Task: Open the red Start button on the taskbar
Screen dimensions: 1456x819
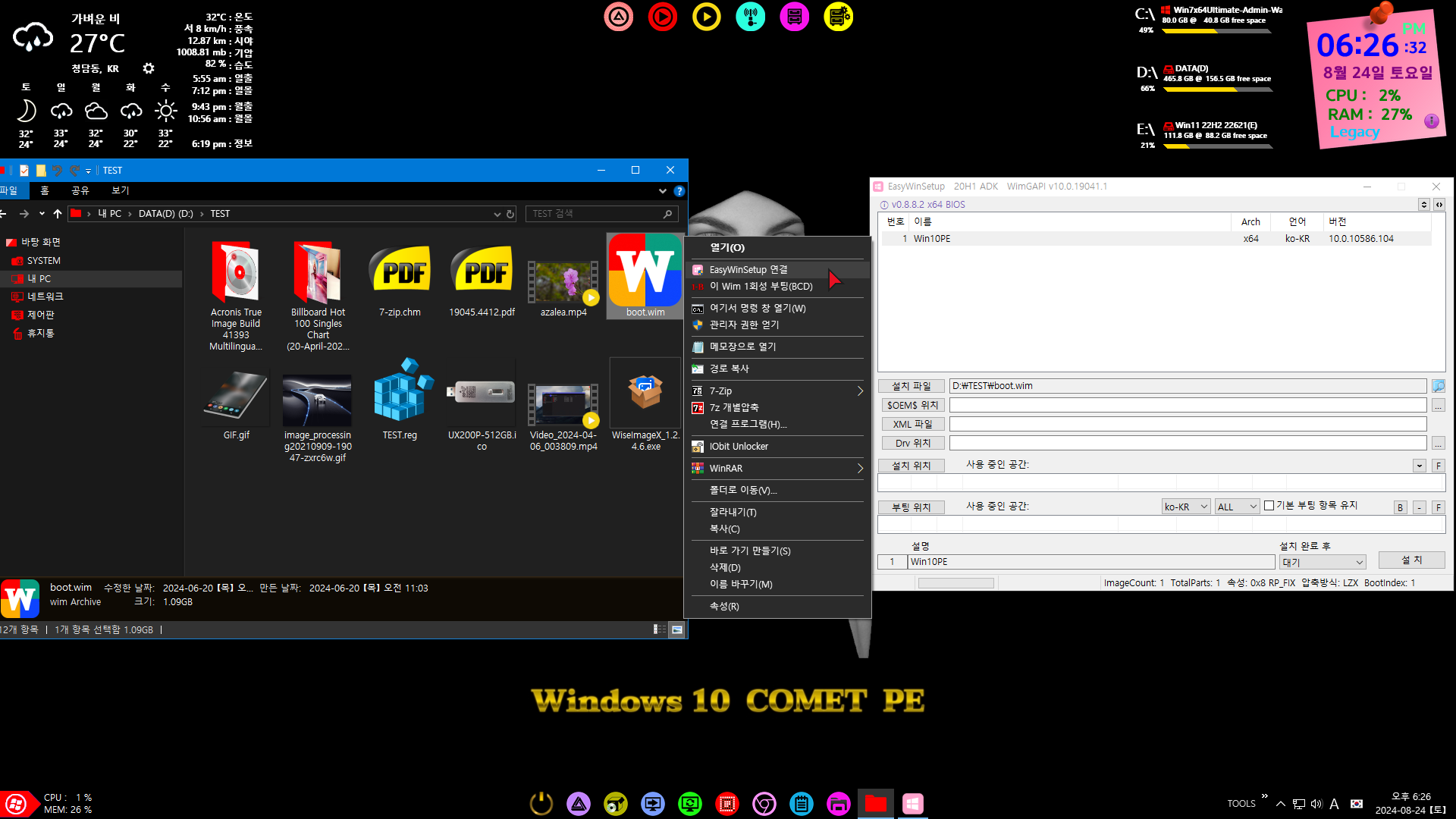Action: tap(16, 804)
